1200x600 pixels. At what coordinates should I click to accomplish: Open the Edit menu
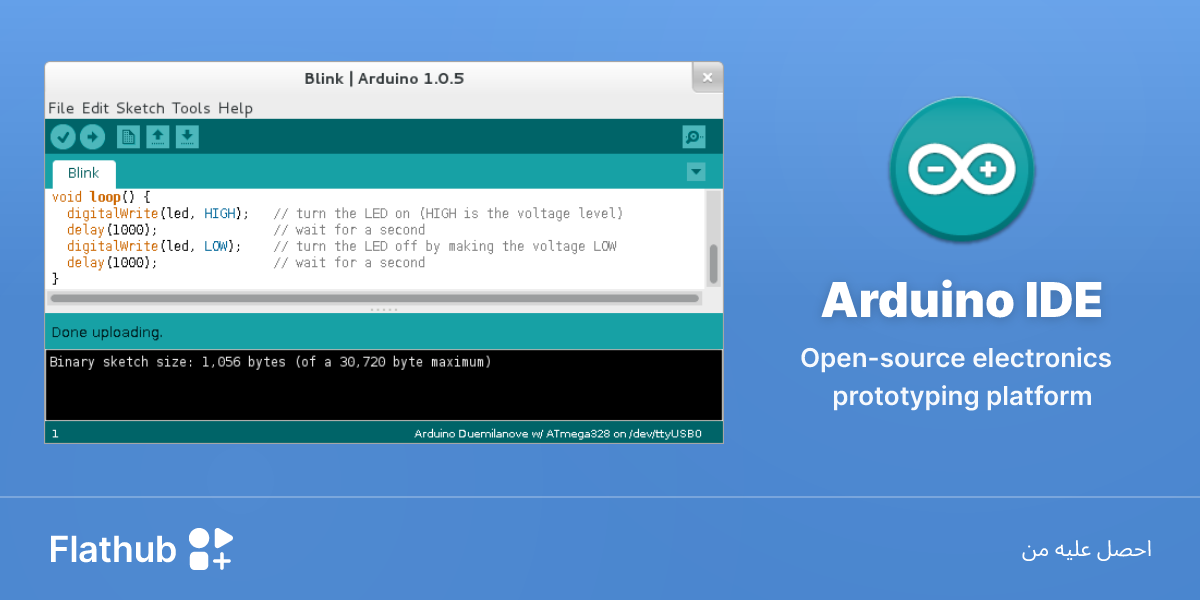pos(95,108)
